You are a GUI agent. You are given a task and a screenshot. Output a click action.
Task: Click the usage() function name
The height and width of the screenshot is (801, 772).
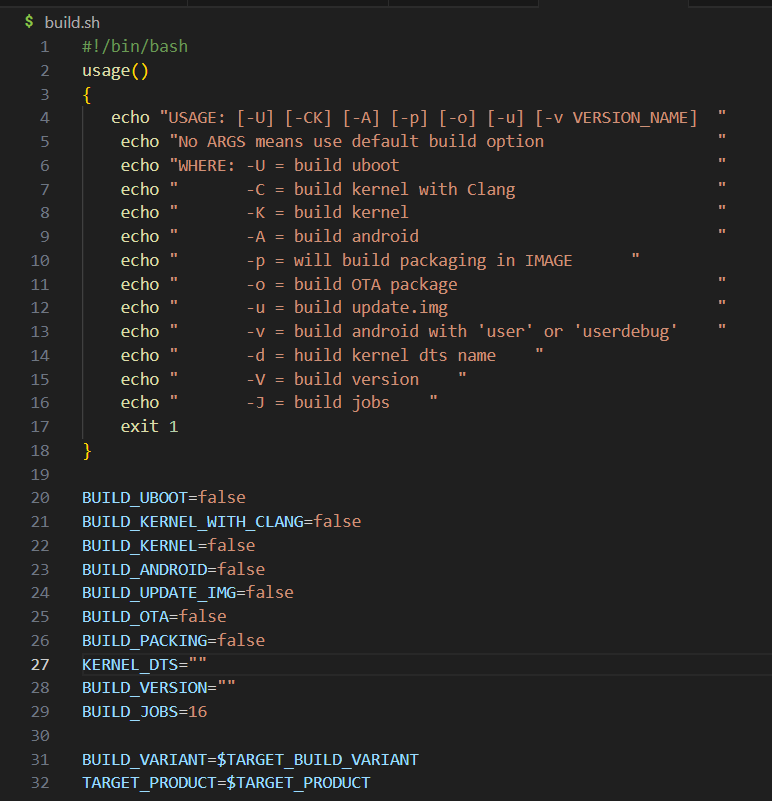pyautogui.click(x=115, y=70)
